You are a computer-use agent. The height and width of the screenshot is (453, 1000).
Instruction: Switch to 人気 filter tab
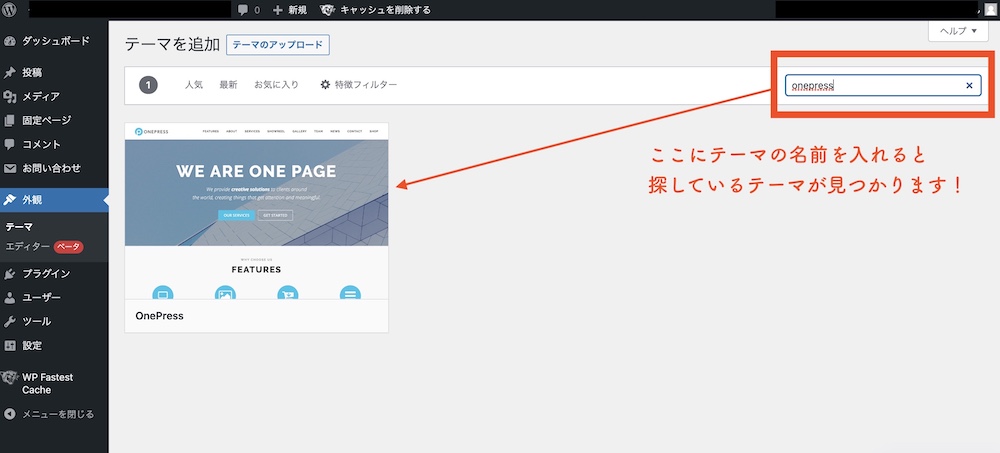coord(194,85)
